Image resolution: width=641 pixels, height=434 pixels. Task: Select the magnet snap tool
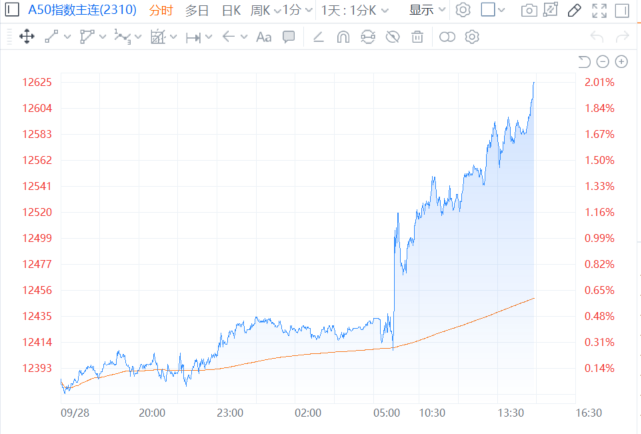[343, 37]
